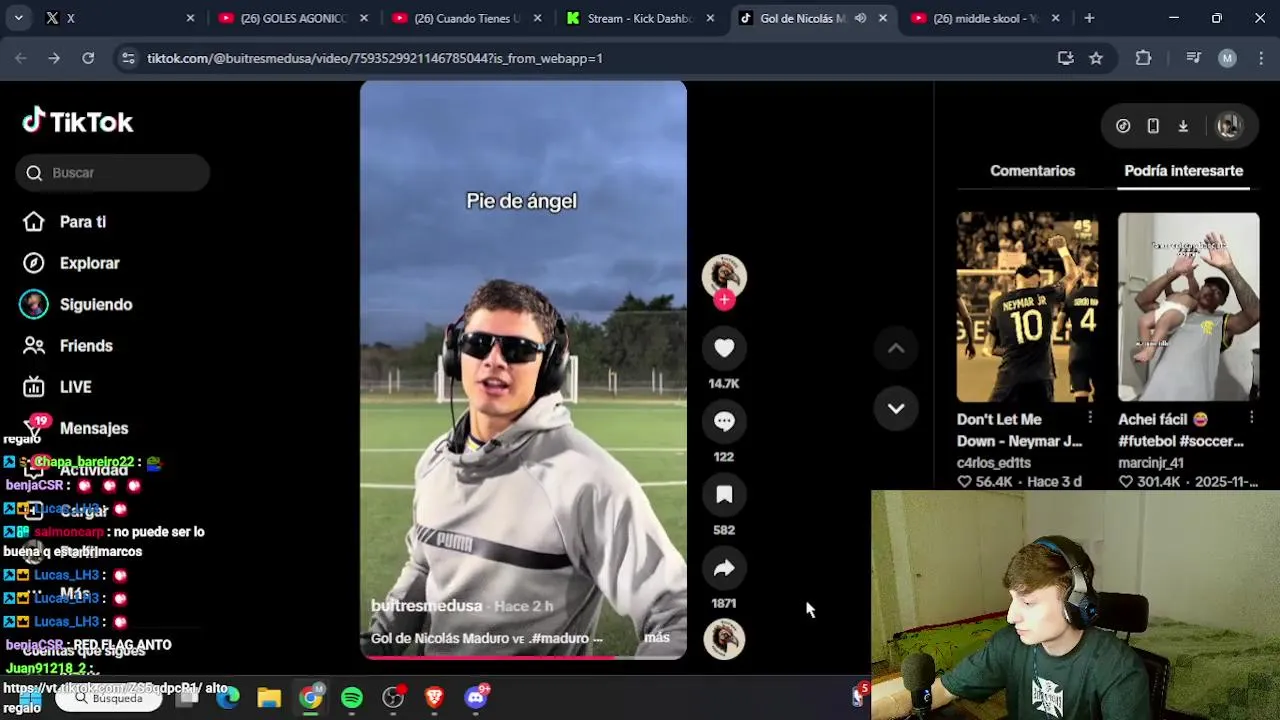Switch to Comentarios tab
1280x720 pixels.
click(1032, 171)
